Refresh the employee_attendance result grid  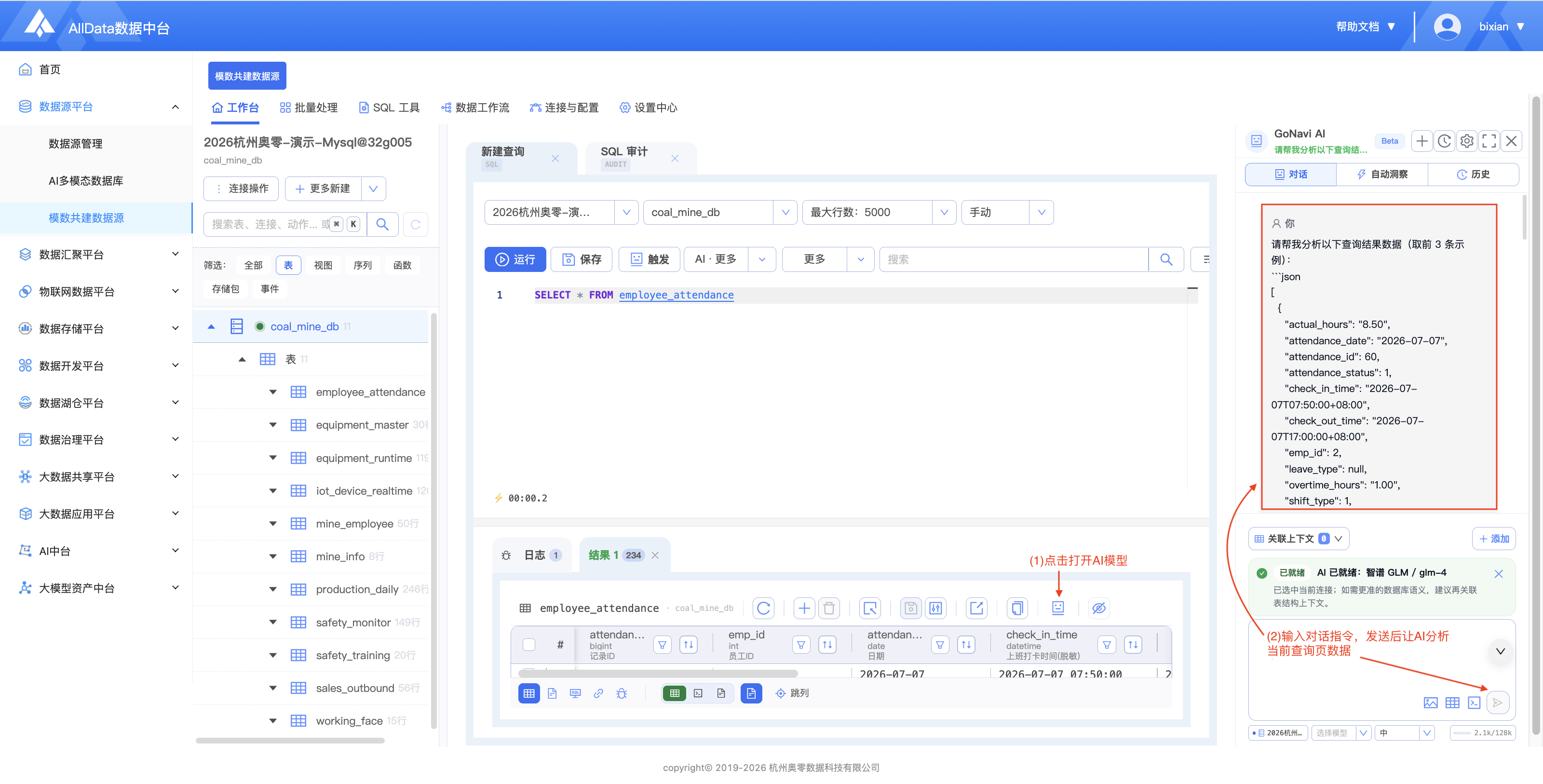coord(763,608)
